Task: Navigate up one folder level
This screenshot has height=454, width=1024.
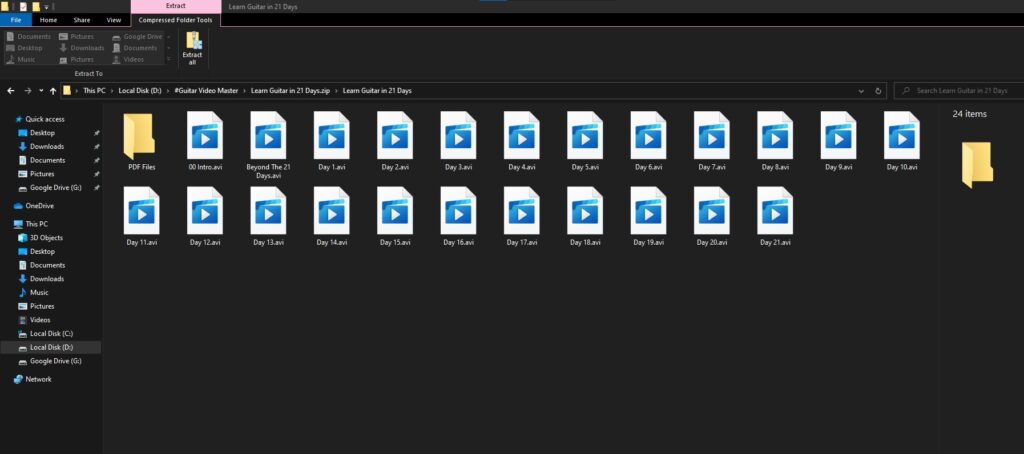Action: click(x=53, y=91)
